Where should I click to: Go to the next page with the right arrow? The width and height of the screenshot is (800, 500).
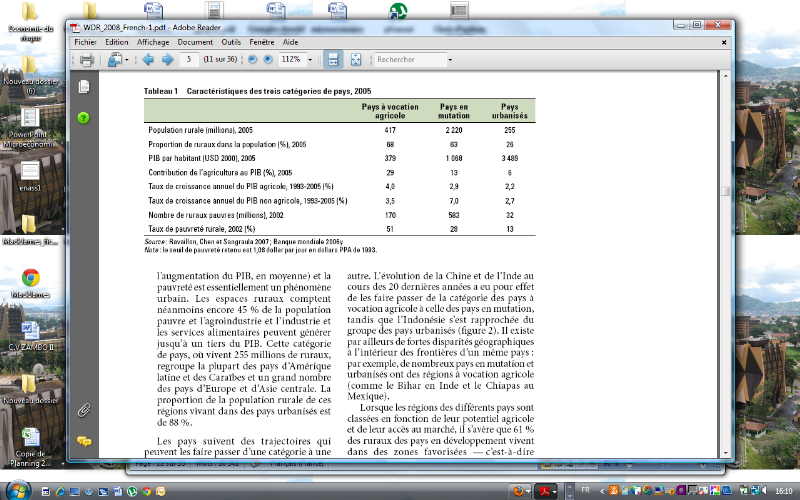click(167, 60)
